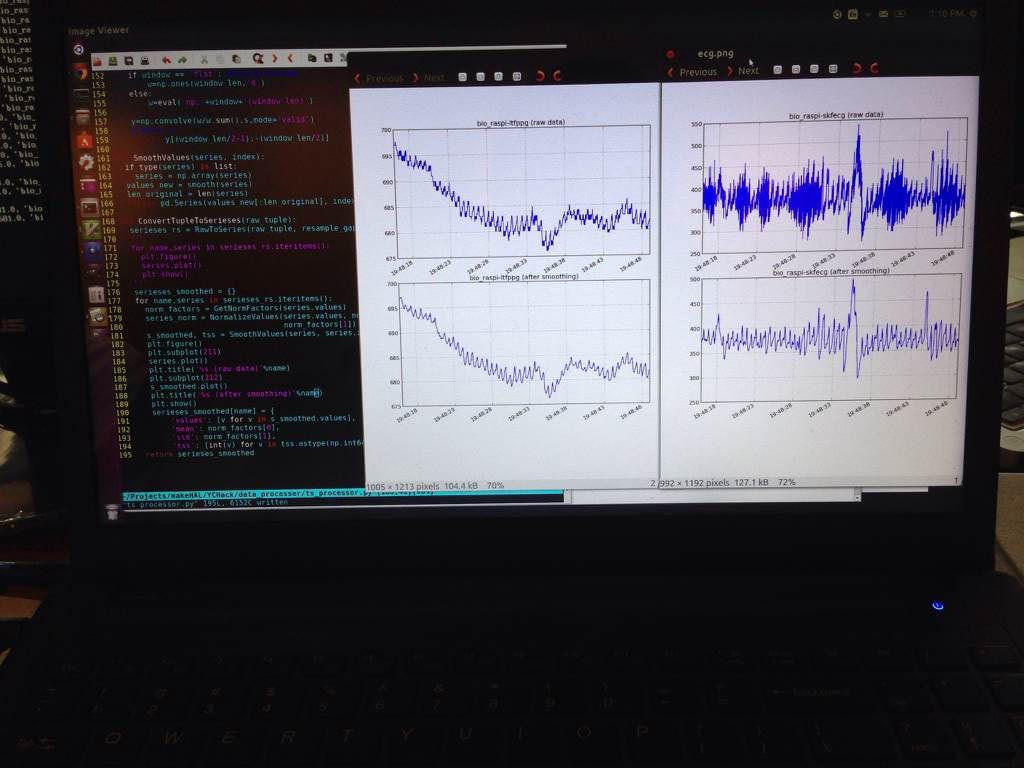The image size is (1024, 768).
Task: Click Normal Size in left image viewer toolbar
Action: click(498, 76)
